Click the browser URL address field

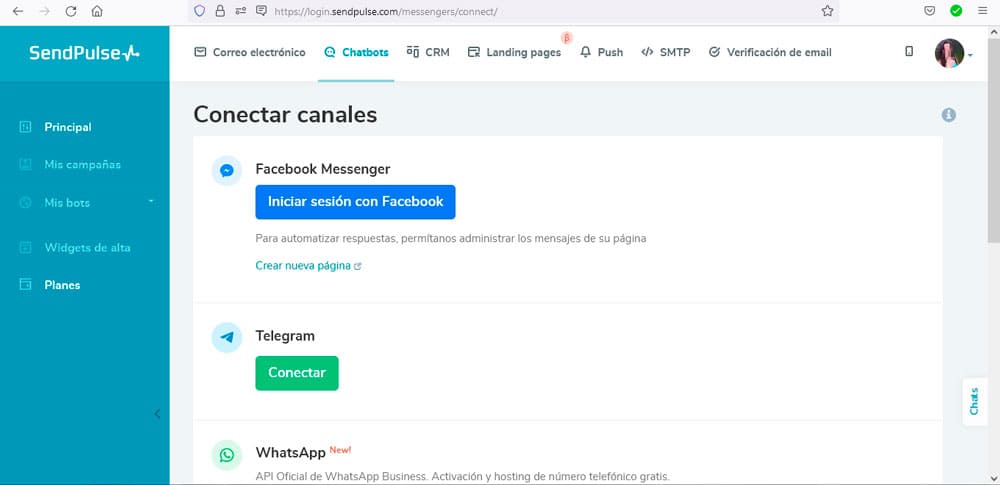coord(540,11)
